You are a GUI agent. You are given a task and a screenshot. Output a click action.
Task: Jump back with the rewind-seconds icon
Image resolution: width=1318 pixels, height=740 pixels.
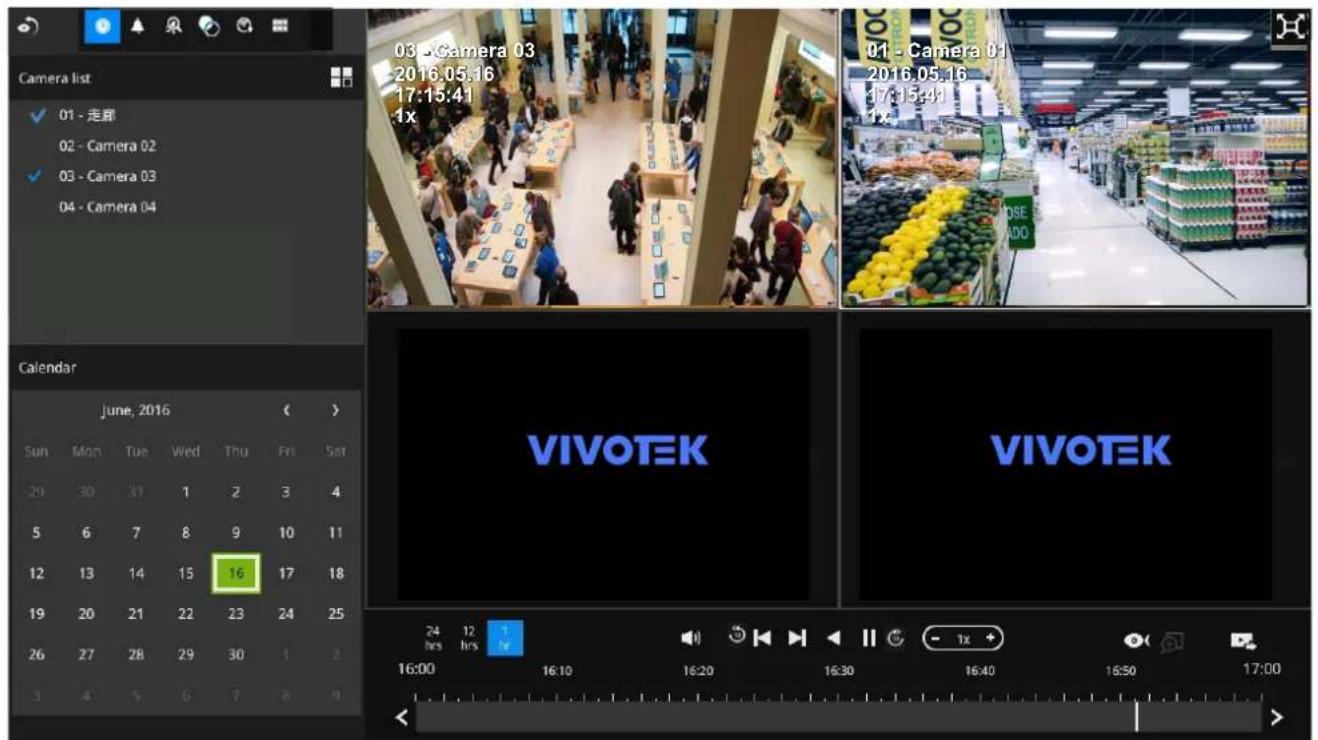(737, 636)
